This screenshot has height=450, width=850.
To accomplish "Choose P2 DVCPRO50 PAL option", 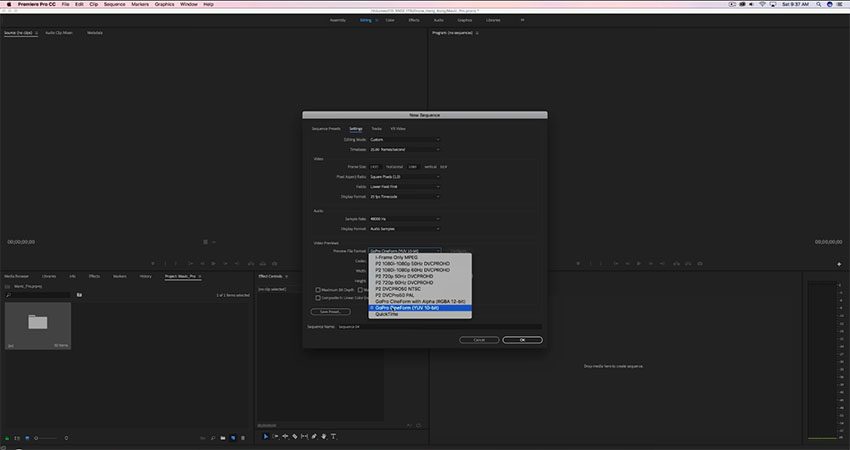I will coord(420,295).
